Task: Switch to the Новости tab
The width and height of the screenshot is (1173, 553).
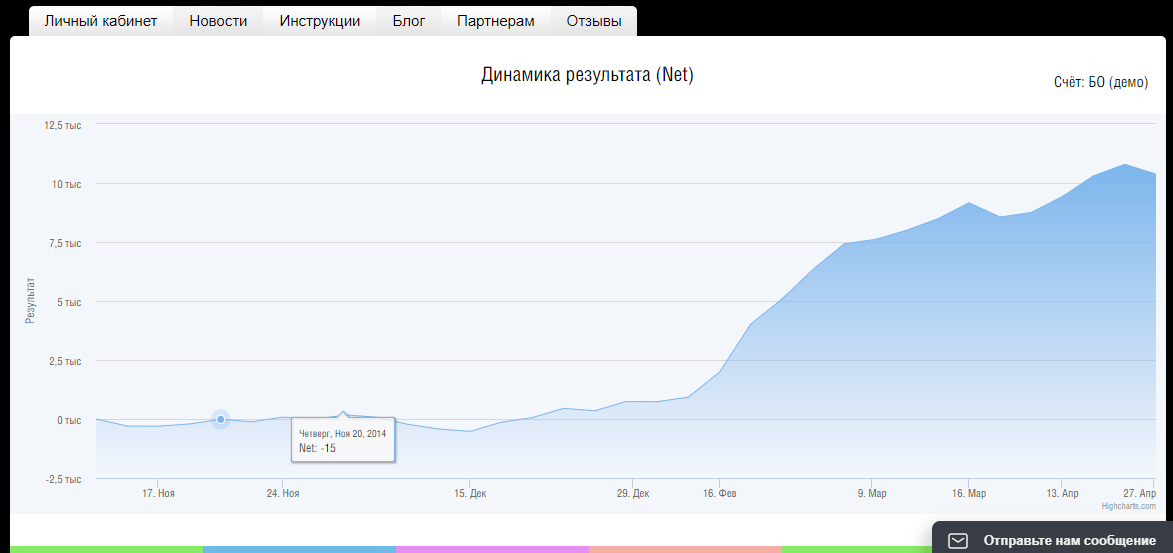Action: 218,21
